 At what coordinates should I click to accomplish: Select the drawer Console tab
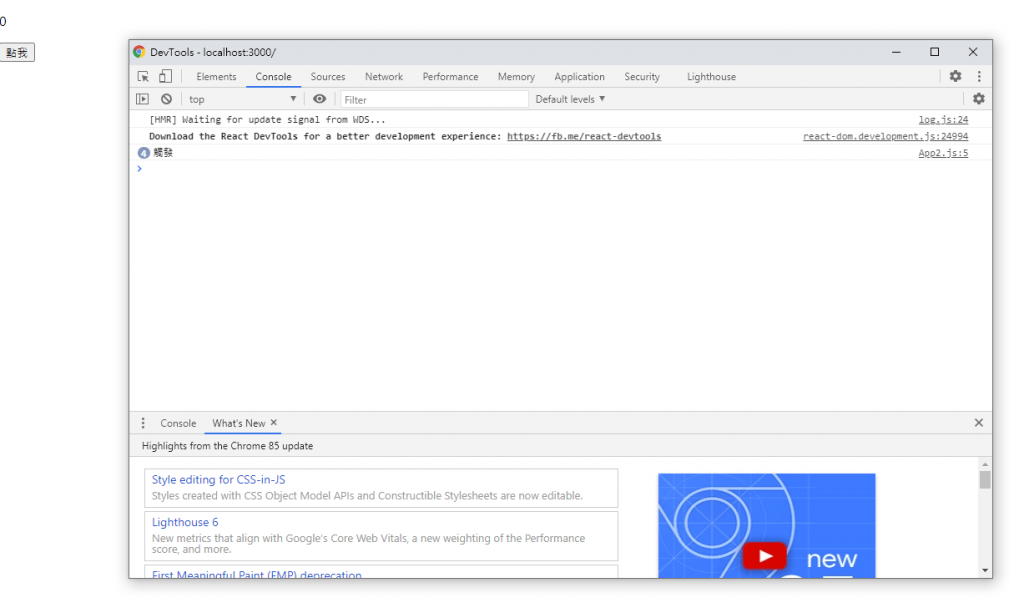coord(178,423)
